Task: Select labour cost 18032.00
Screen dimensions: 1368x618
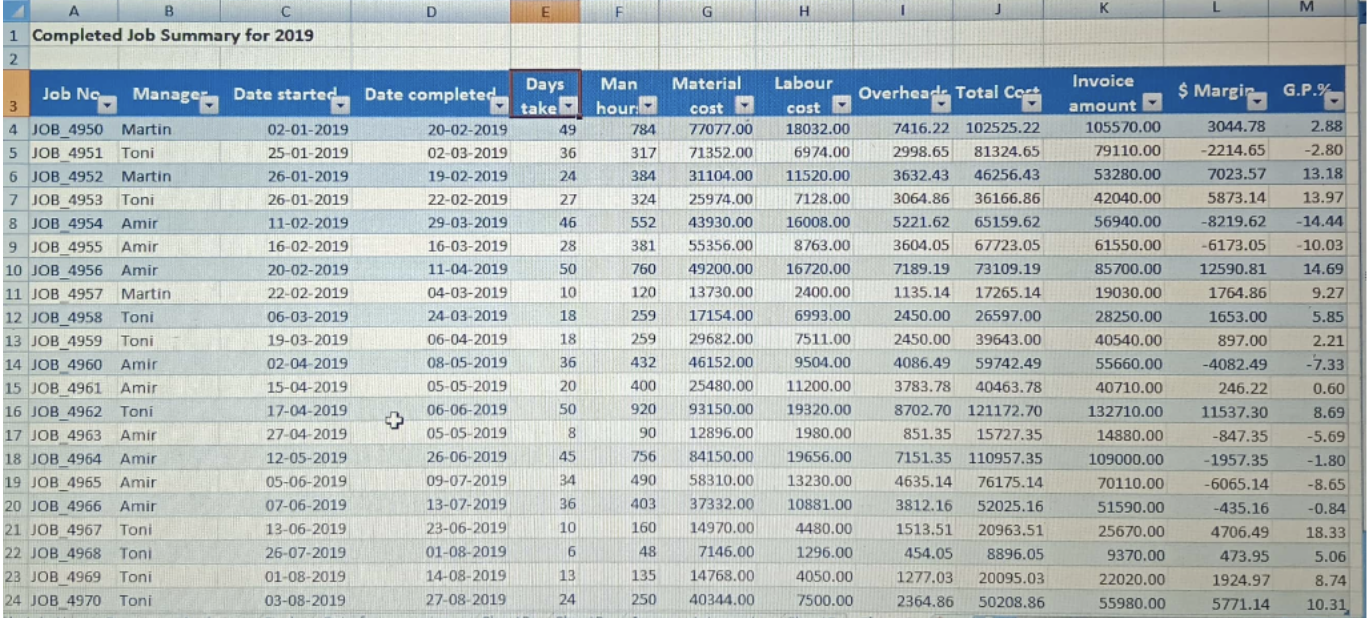Action: [818, 129]
